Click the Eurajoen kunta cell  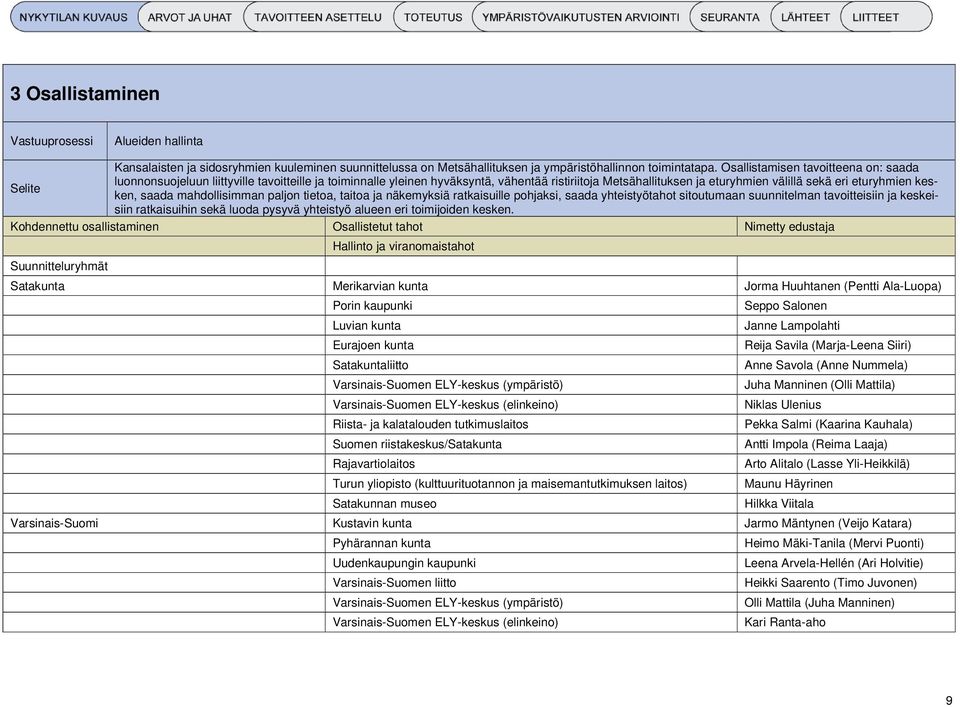click(x=531, y=345)
